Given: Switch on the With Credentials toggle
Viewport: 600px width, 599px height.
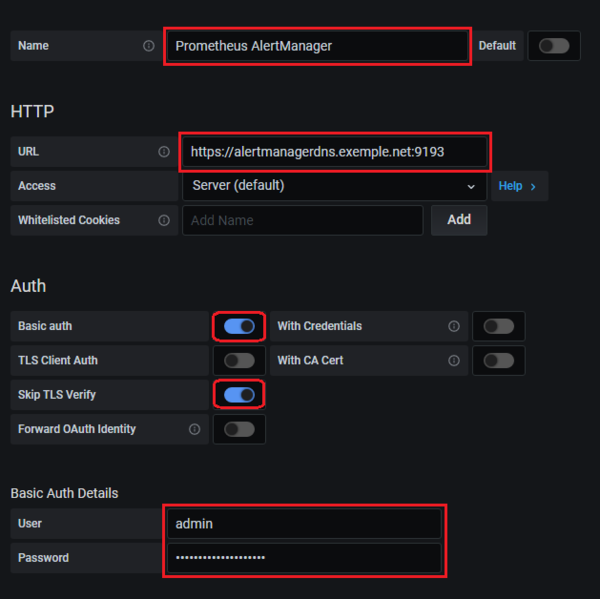Looking at the screenshot, I should (x=498, y=326).
